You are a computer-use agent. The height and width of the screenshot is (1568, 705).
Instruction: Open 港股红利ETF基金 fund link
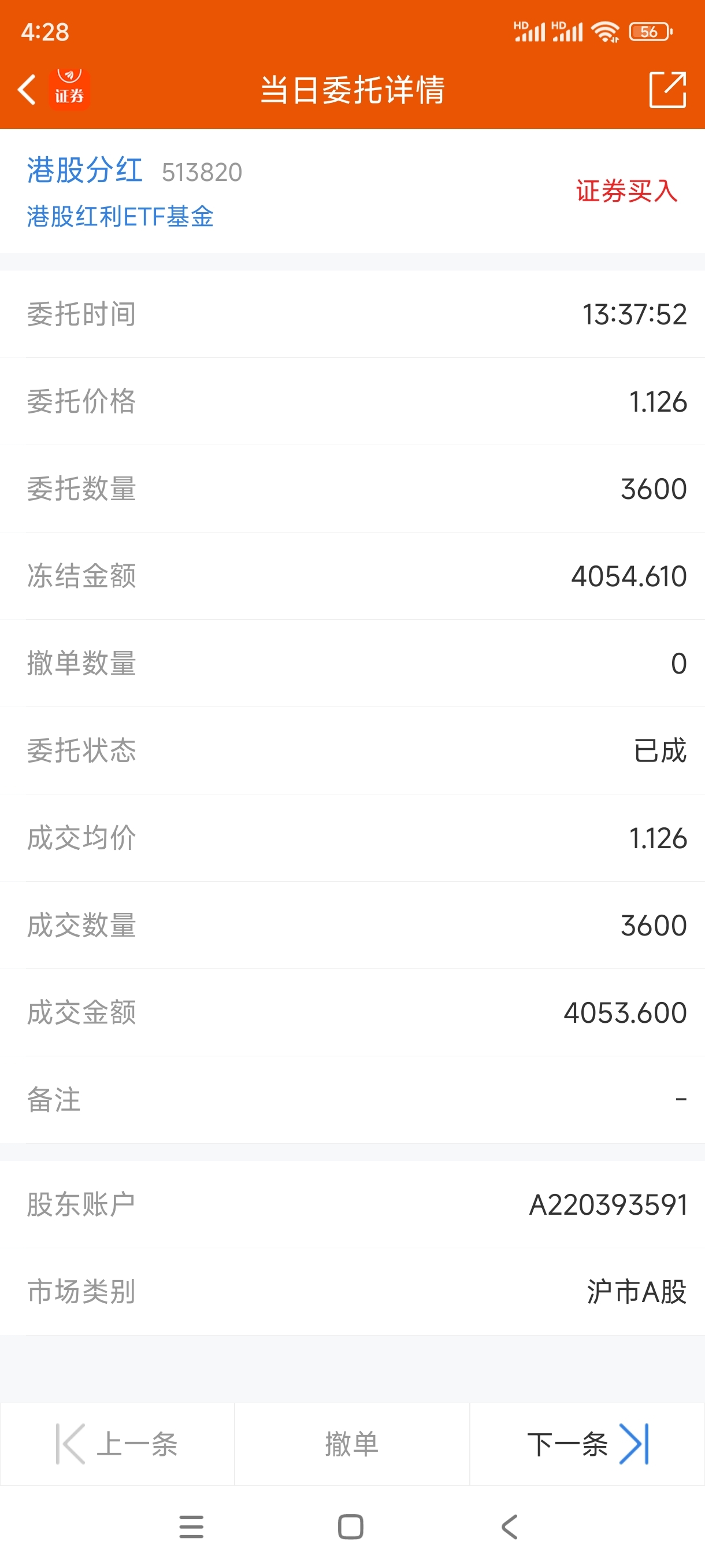tap(120, 217)
